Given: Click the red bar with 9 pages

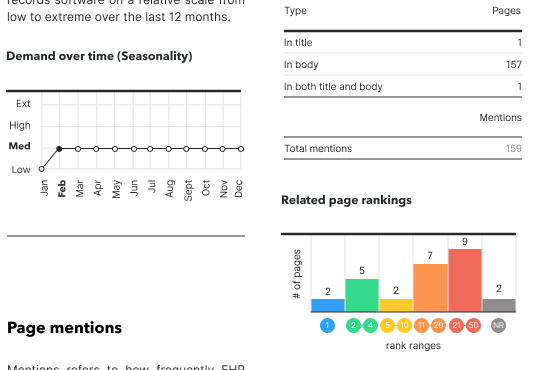Looking at the screenshot, I should point(465,280).
